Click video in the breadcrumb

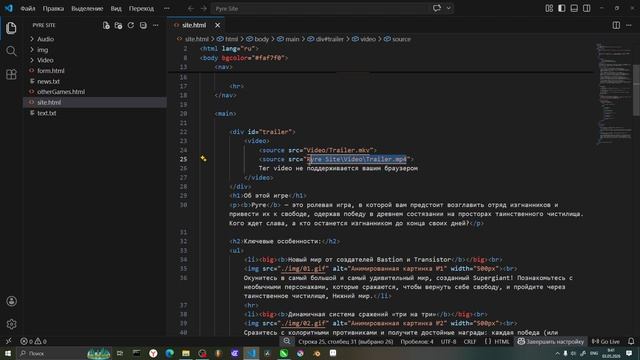pos(367,39)
